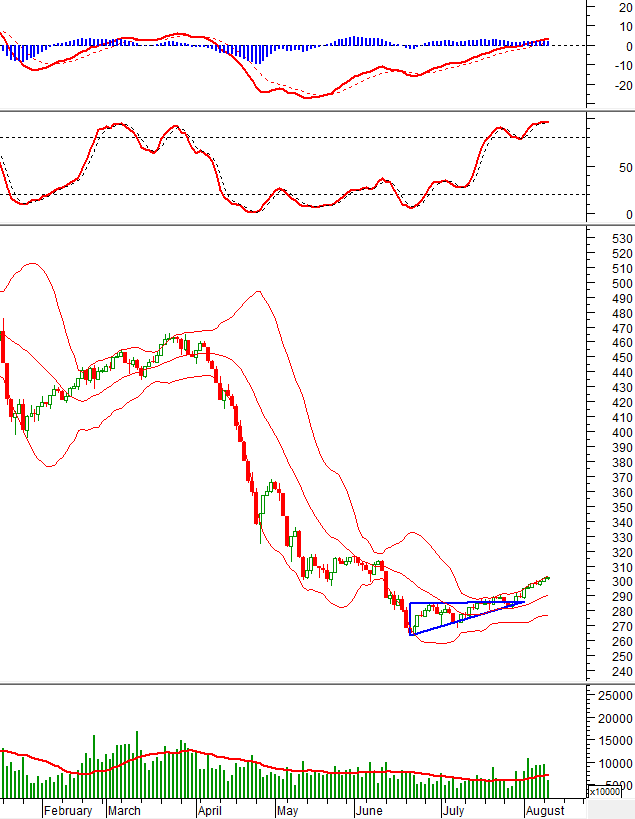Click the 440 price axis label
This screenshot has height=819, width=635.
pos(621,373)
